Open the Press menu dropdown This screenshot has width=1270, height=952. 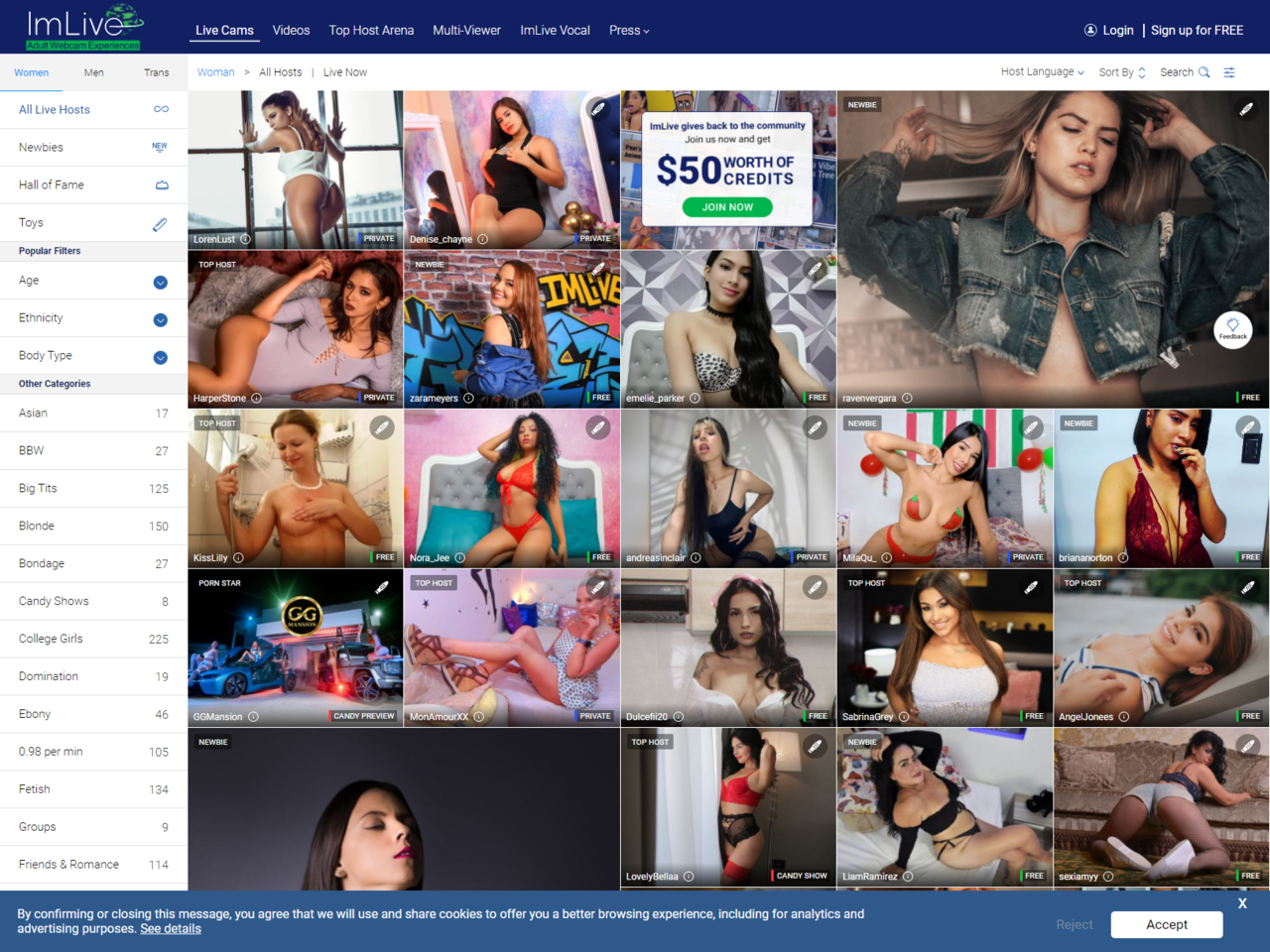pyautogui.click(x=629, y=31)
